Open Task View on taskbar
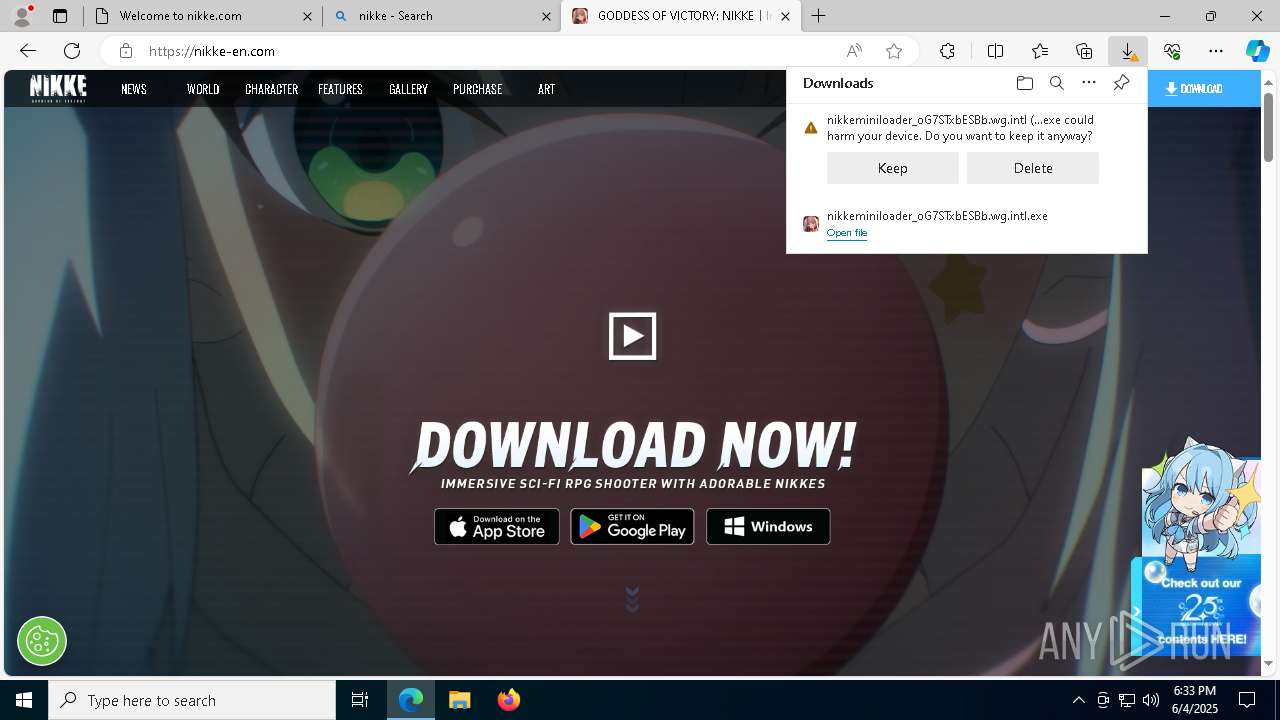This screenshot has height=720, width=1280. 360,700
